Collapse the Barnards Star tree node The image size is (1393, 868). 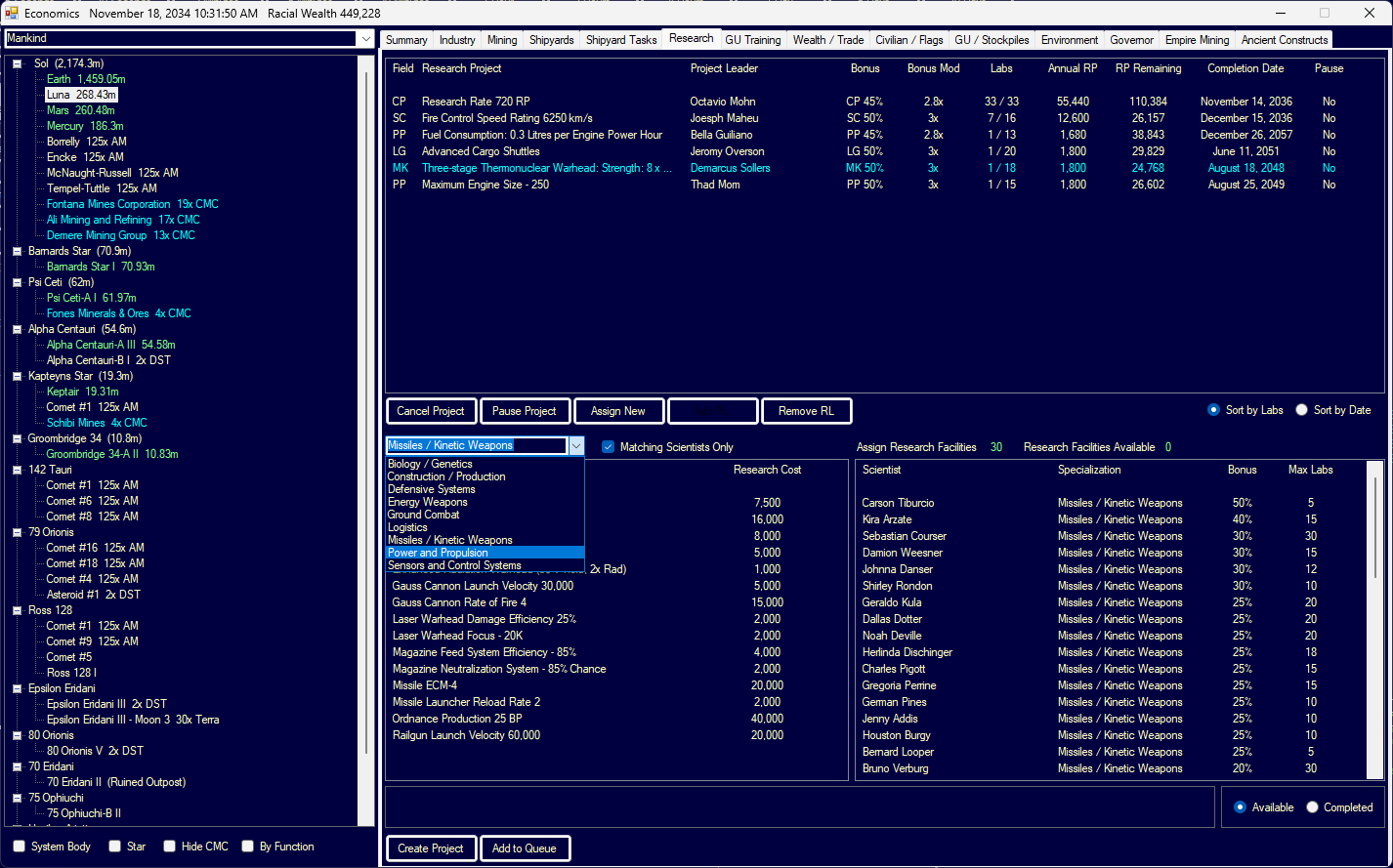pyautogui.click(x=19, y=251)
